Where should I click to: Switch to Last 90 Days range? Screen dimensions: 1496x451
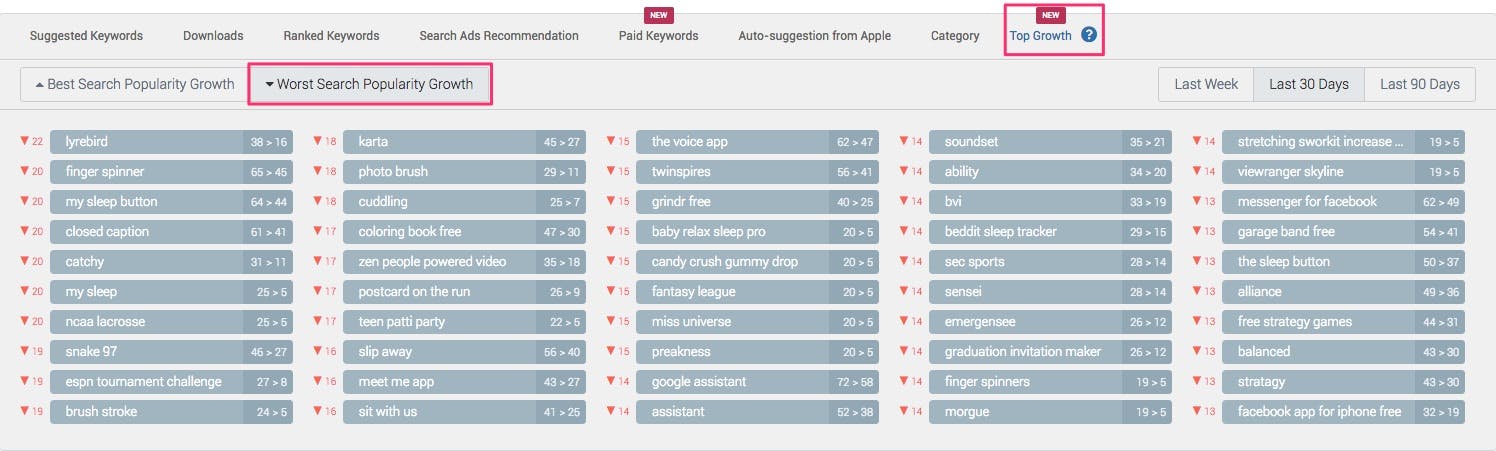(x=1420, y=84)
